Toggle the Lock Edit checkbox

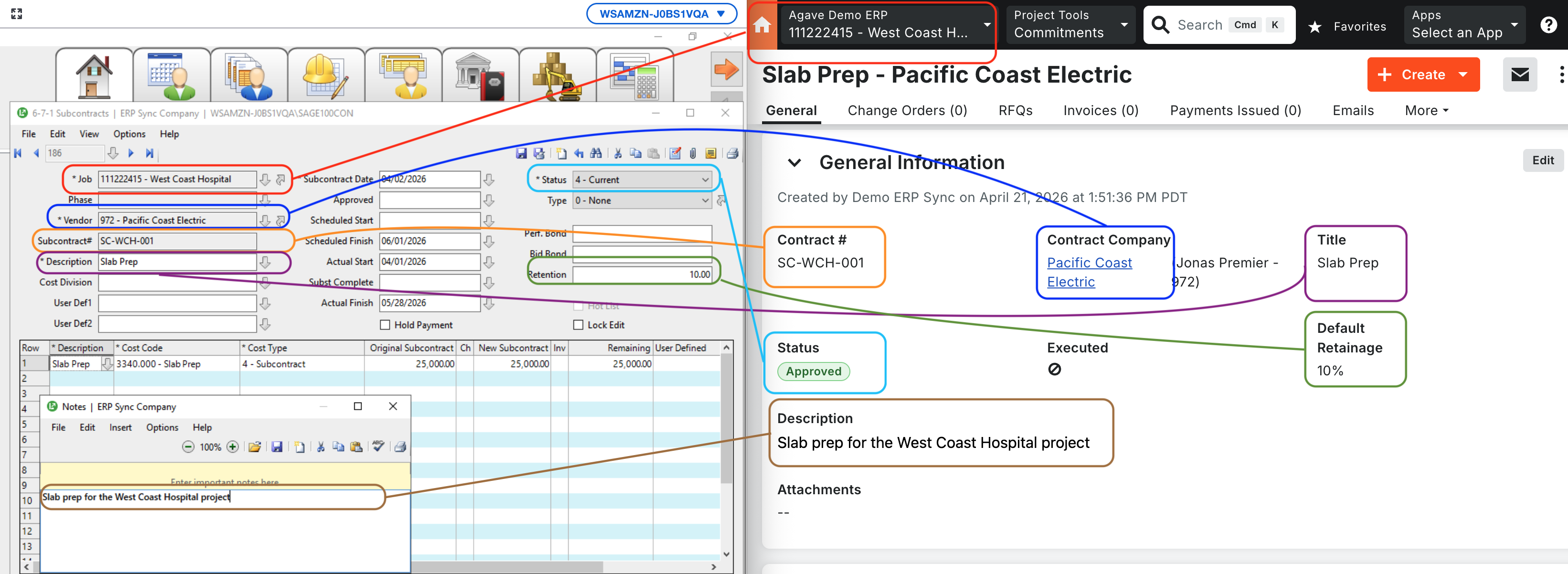(x=578, y=325)
